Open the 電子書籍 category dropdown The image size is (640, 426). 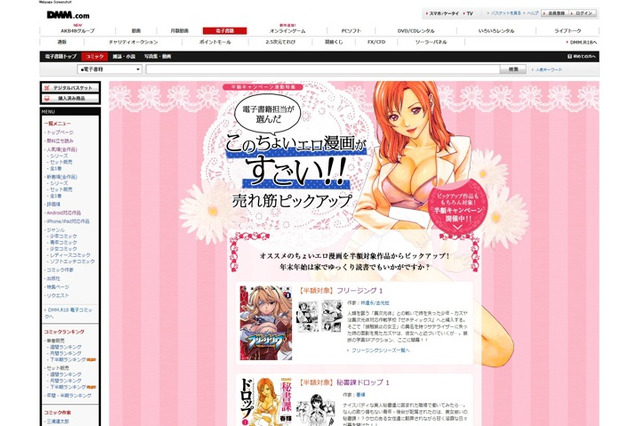(x=110, y=69)
